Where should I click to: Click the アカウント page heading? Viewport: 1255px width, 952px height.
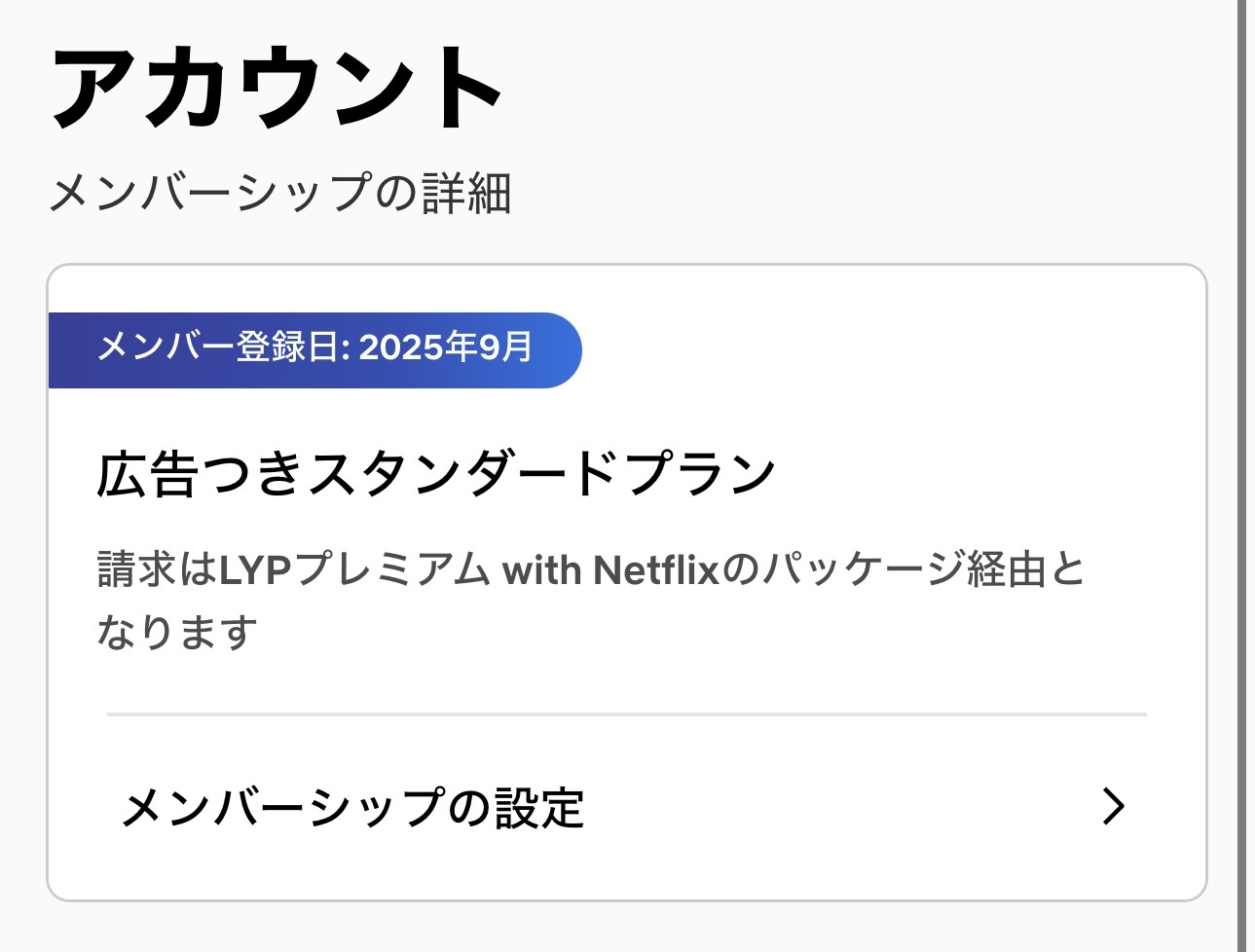(277, 88)
